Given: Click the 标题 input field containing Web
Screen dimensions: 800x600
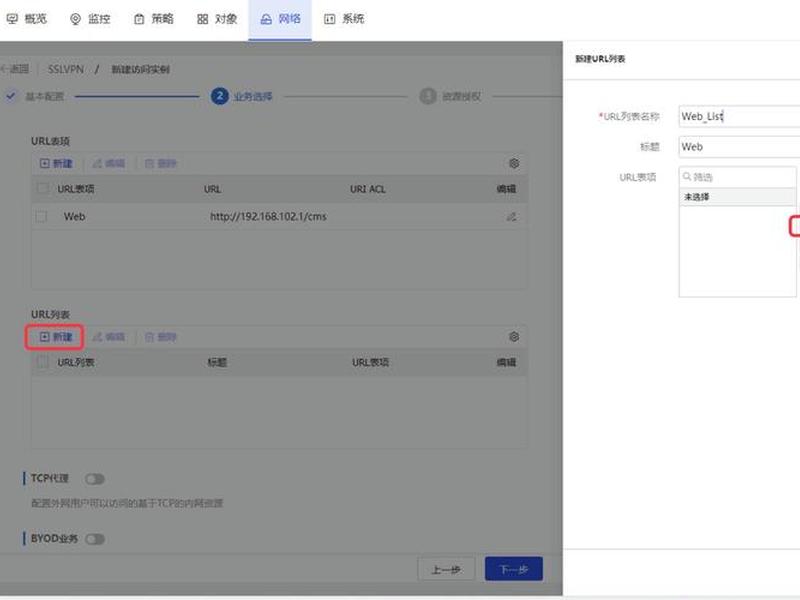Looking at the screenshot, I should (x=739, y=147).
